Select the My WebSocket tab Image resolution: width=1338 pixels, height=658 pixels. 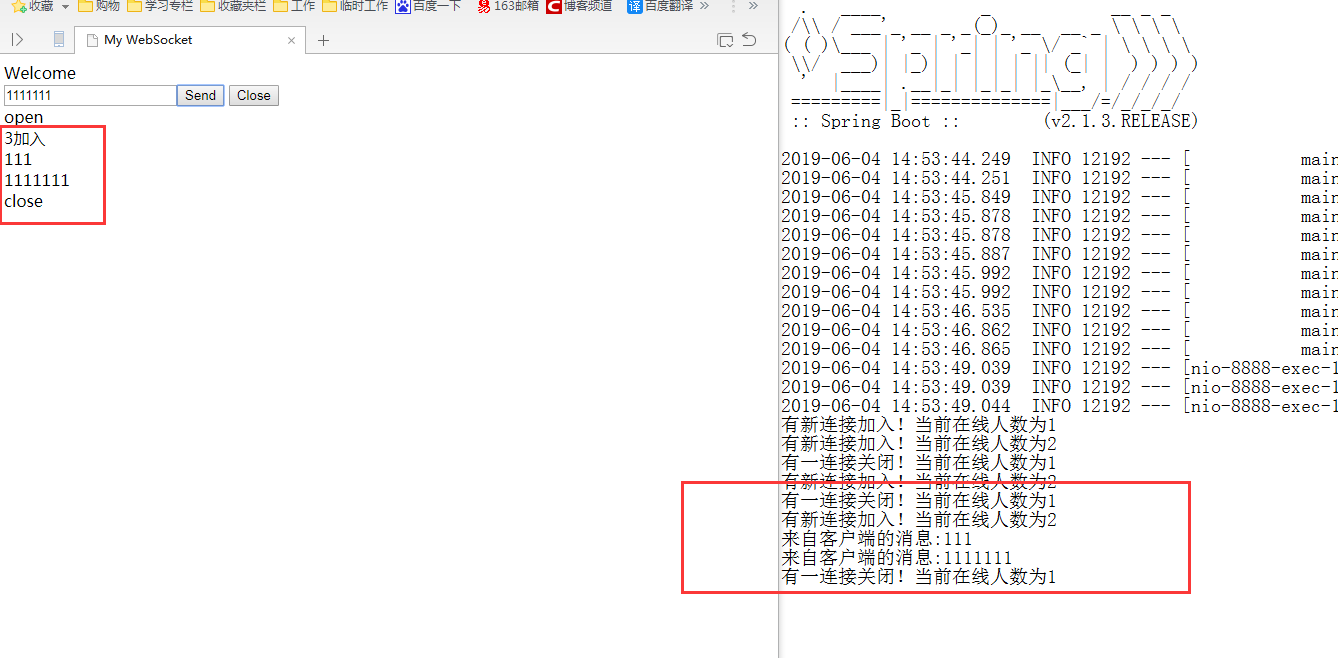(x=190, y=40)
